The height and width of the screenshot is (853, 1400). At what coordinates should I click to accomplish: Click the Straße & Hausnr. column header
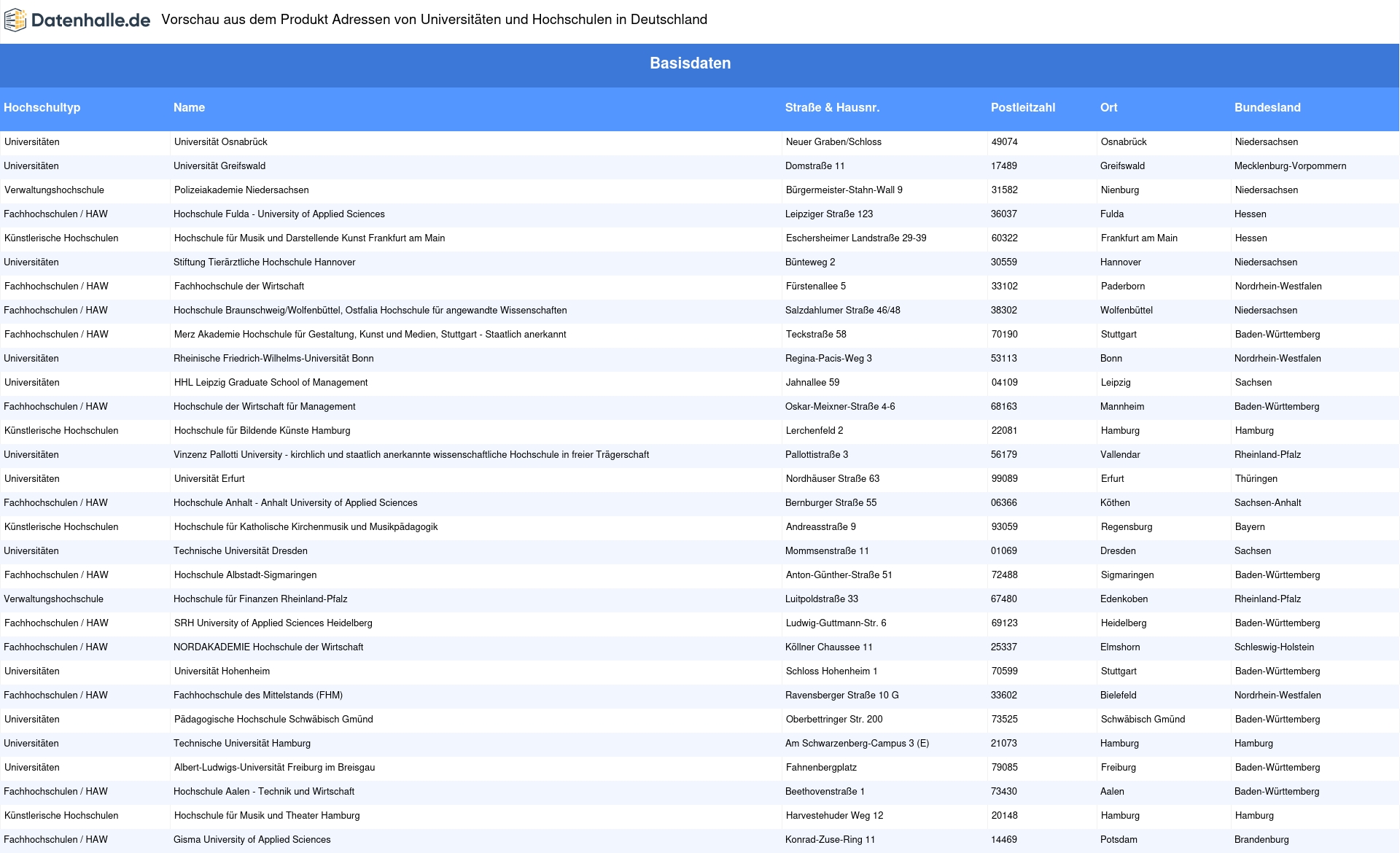point(832,107)
